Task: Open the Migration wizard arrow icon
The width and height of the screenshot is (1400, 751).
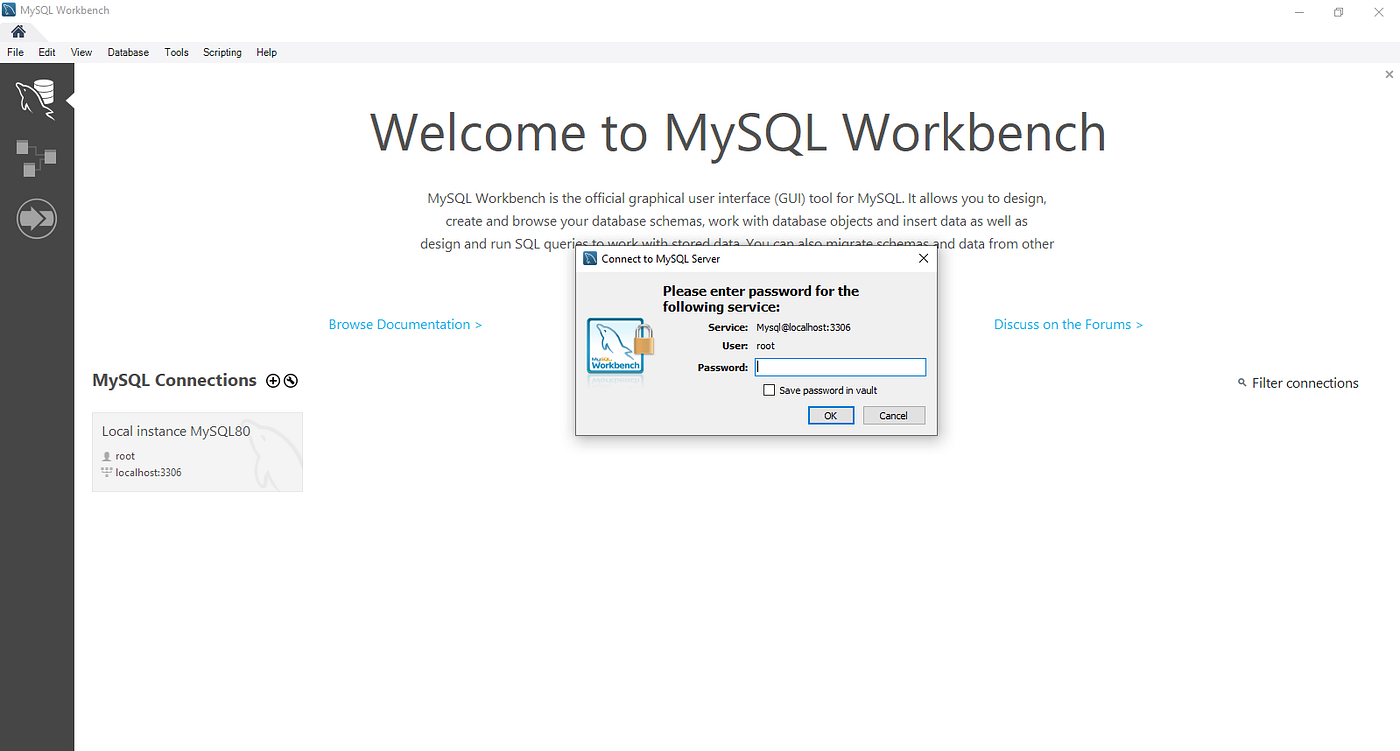Action: point(36,218)
